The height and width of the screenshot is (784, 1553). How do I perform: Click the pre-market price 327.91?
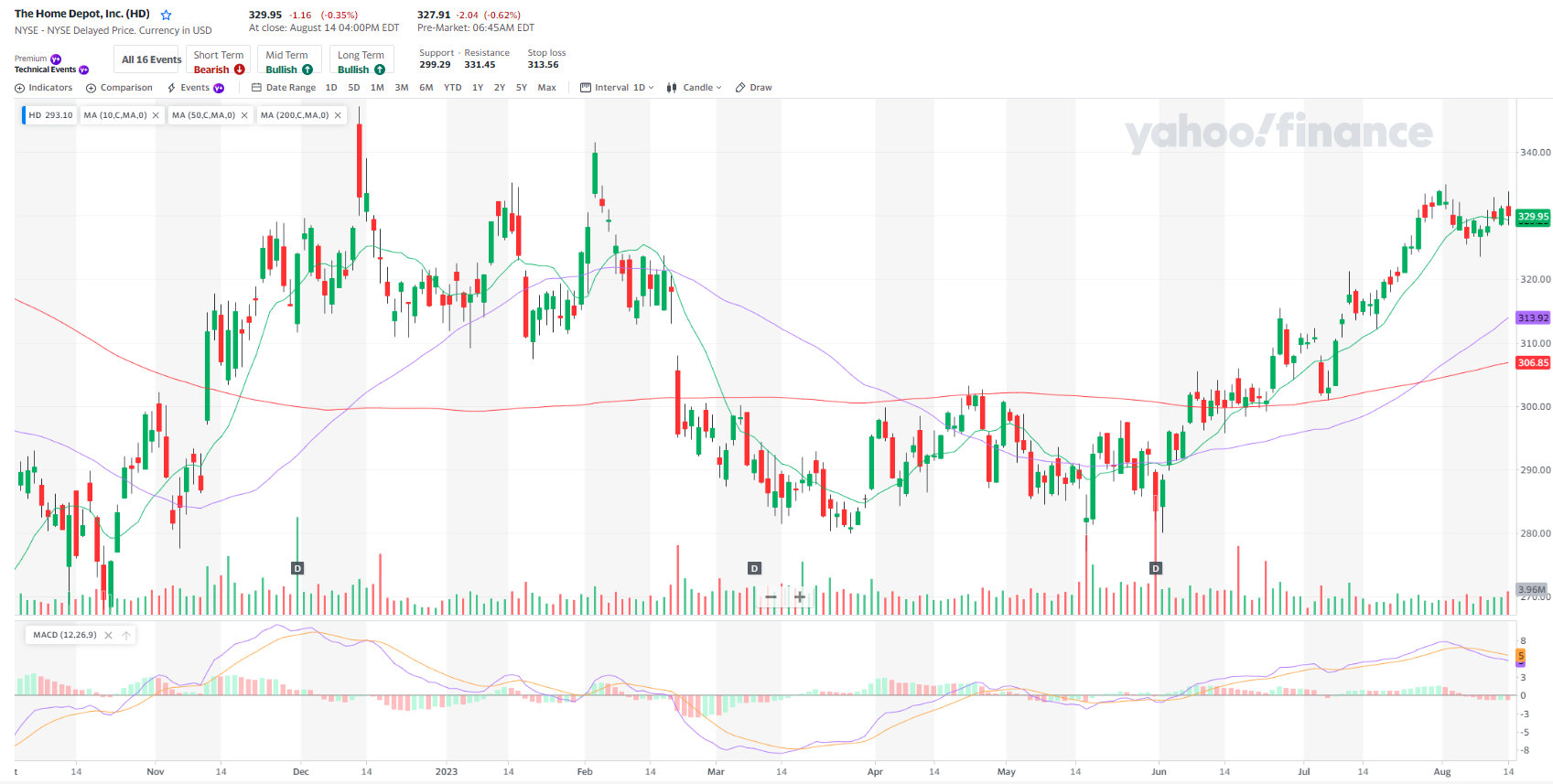click(x=434, y=15)
